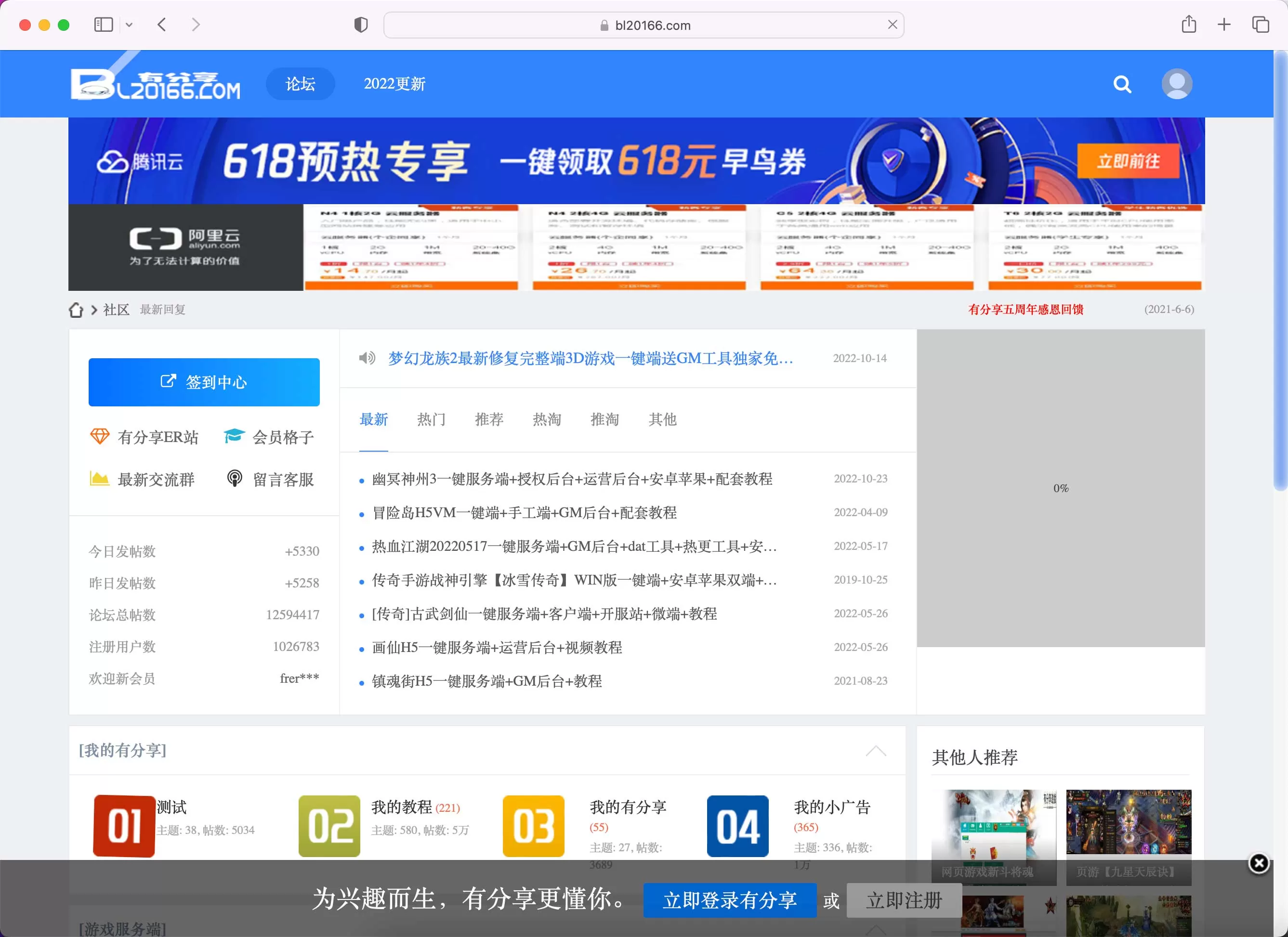Go forward to the next page
This screenshot has width=1288, height=937.
196,25
